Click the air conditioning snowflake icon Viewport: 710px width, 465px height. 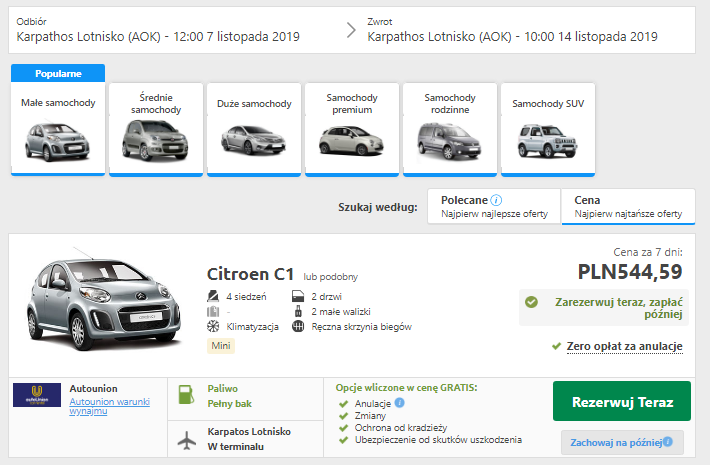click(213, 326)
